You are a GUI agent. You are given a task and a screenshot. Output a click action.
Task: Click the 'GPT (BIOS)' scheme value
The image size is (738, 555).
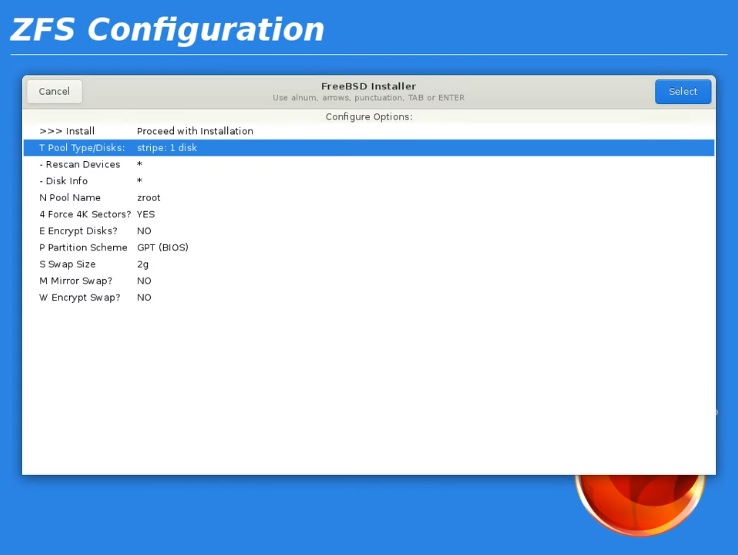[163, 248]
